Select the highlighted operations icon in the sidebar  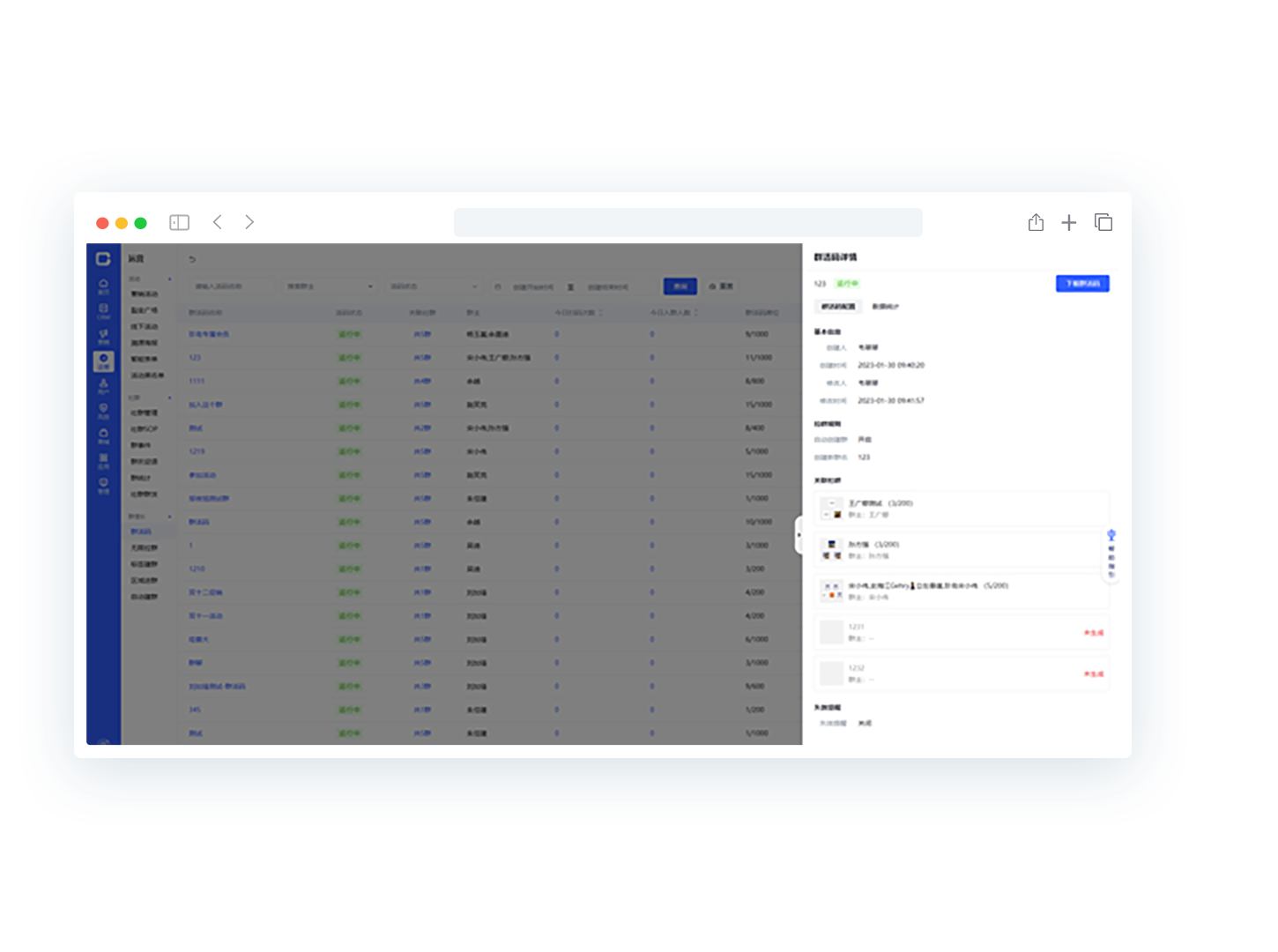[x=103, y=361]
